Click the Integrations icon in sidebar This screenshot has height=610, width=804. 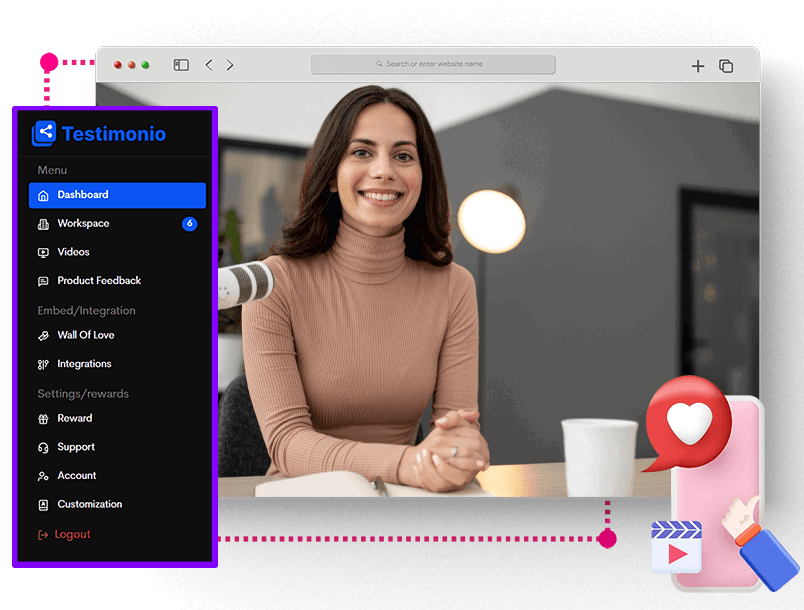[43, 365]
